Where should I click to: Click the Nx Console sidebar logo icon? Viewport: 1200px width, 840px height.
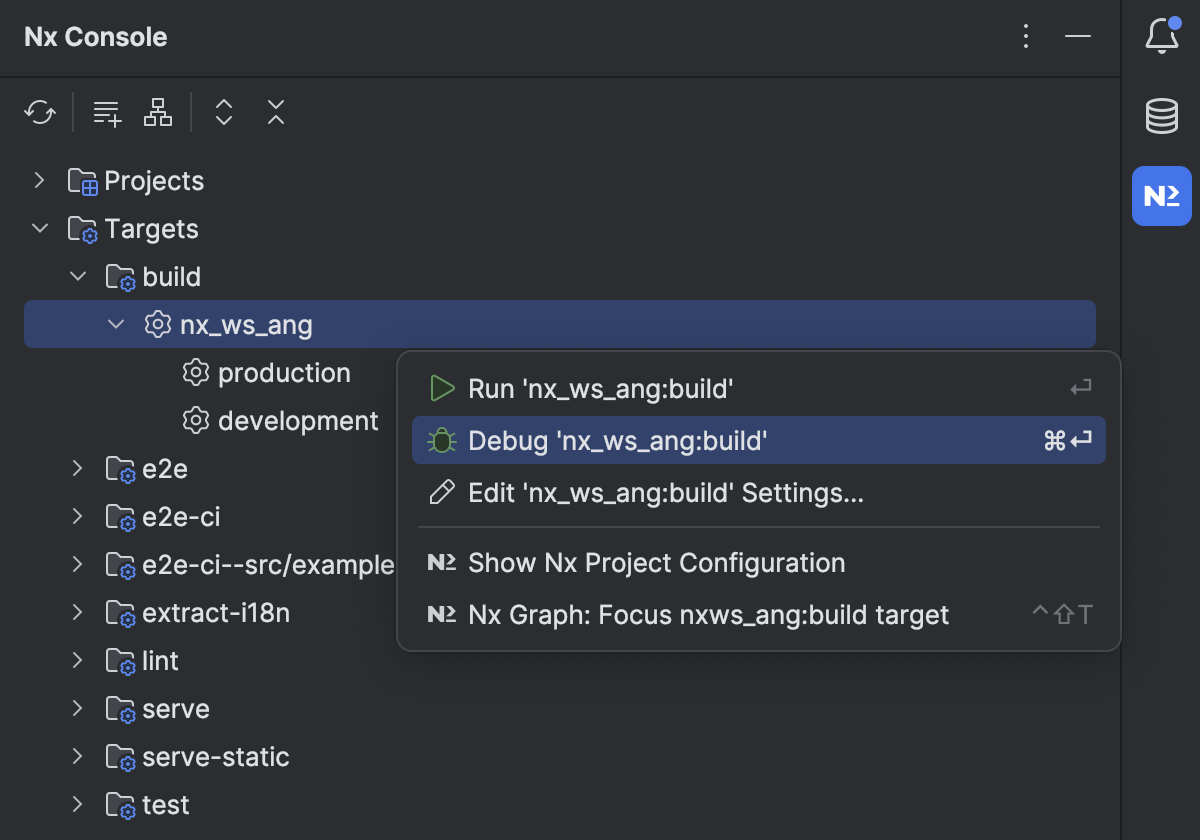(1161, 196)
